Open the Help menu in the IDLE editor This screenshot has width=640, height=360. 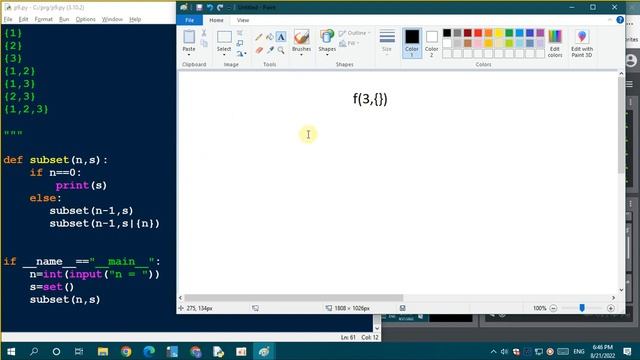click(x=135, y=19)
